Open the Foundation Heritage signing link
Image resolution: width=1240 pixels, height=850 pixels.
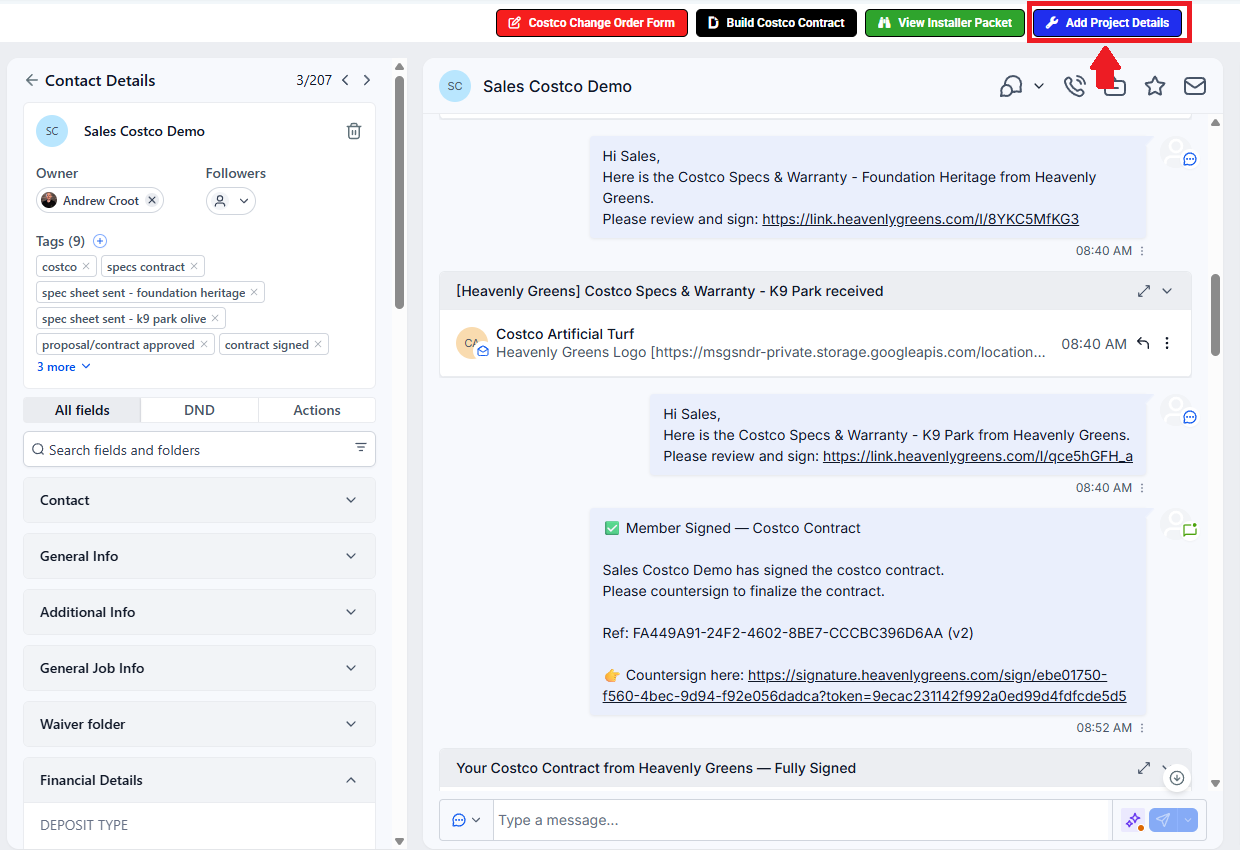[920, 219]
